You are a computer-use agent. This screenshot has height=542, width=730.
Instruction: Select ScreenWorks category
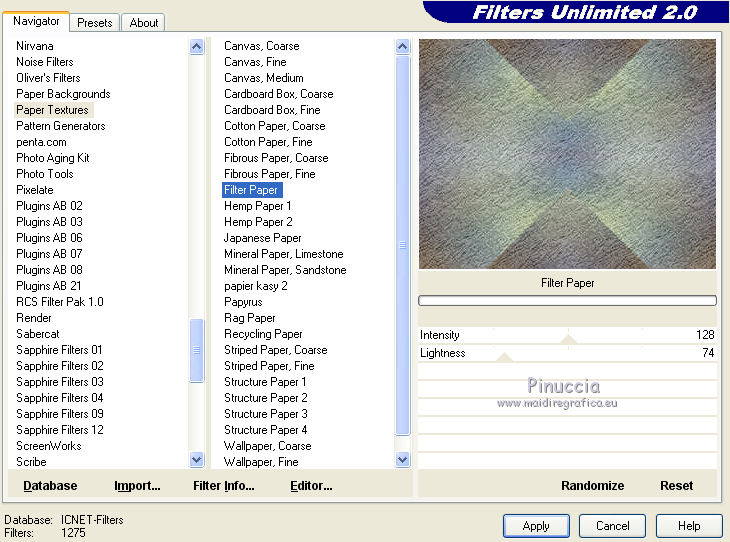(x=48, y=446)
